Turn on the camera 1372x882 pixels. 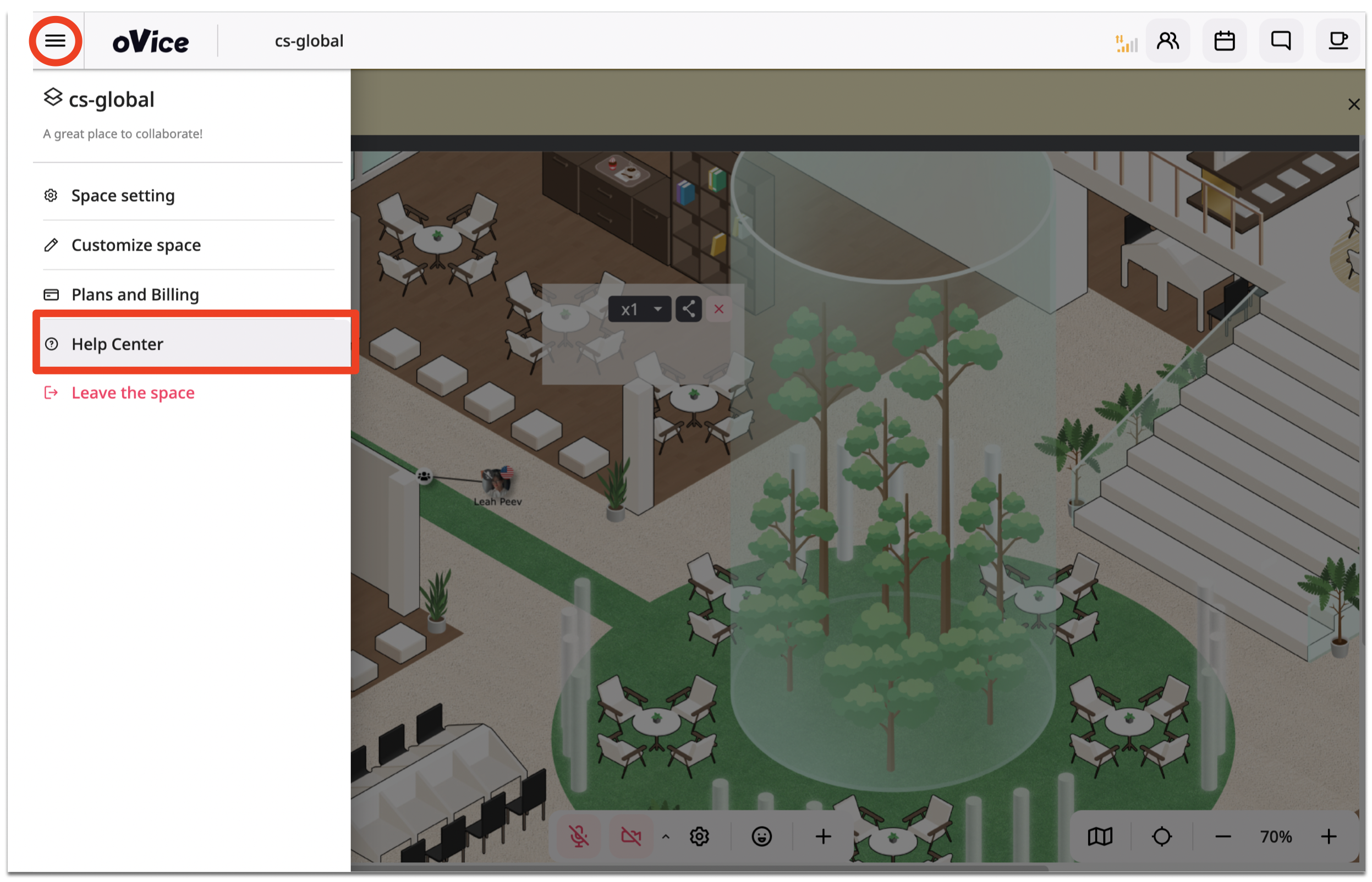(x=631, y=836)
